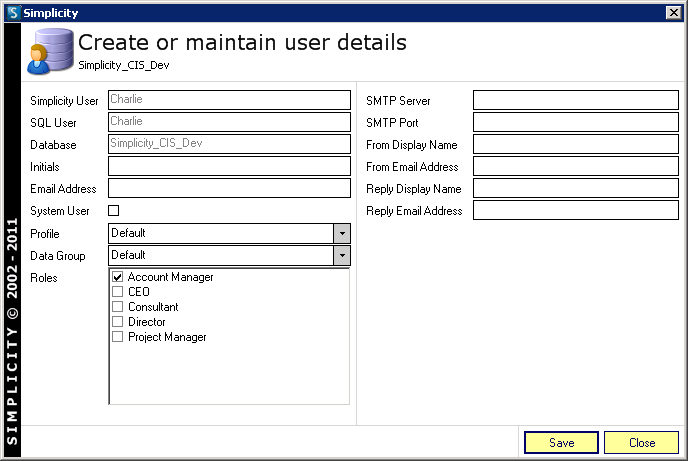Click the 'Simplicity User' label
Screen dimensions: 688x461
64,101
